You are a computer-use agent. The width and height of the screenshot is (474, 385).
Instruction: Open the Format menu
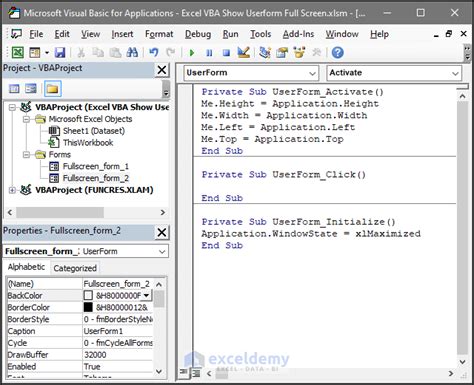(159, 34)
